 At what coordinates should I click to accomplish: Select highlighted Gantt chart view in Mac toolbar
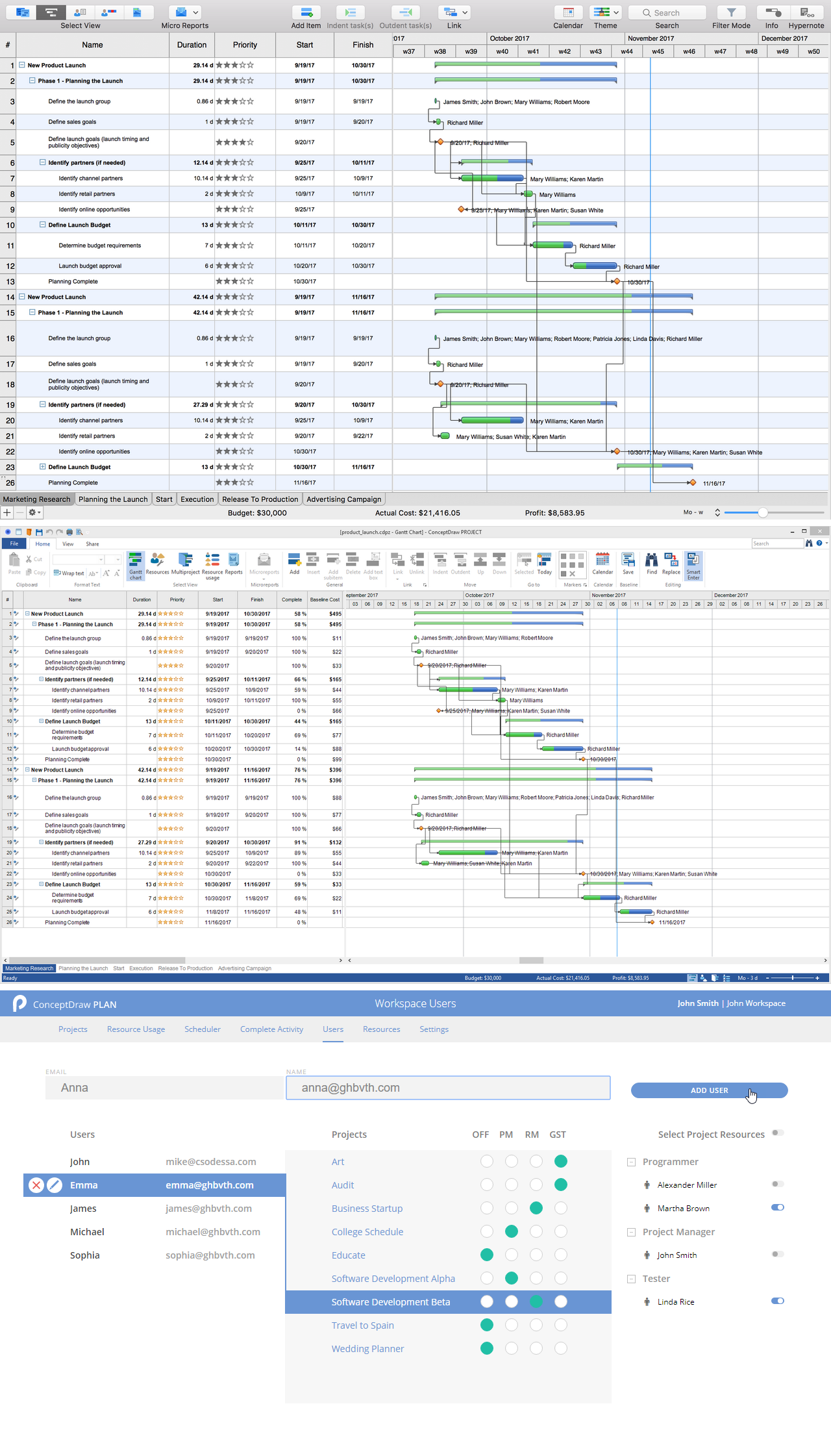coord(51,12)
